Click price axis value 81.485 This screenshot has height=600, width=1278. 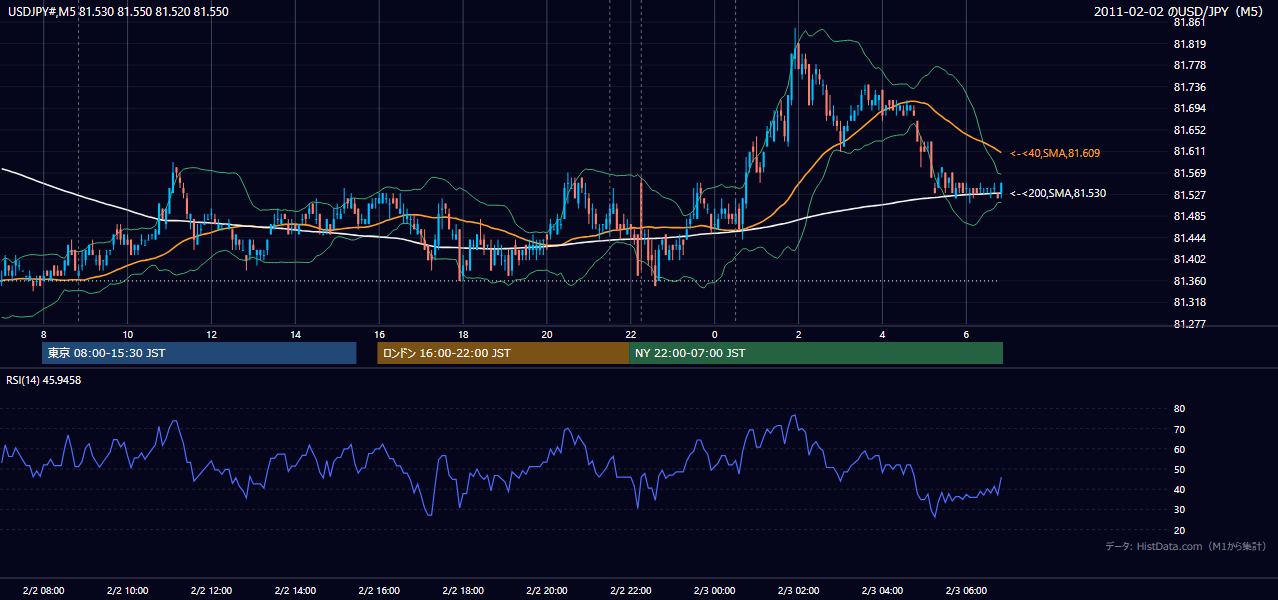coord(1189,216)
